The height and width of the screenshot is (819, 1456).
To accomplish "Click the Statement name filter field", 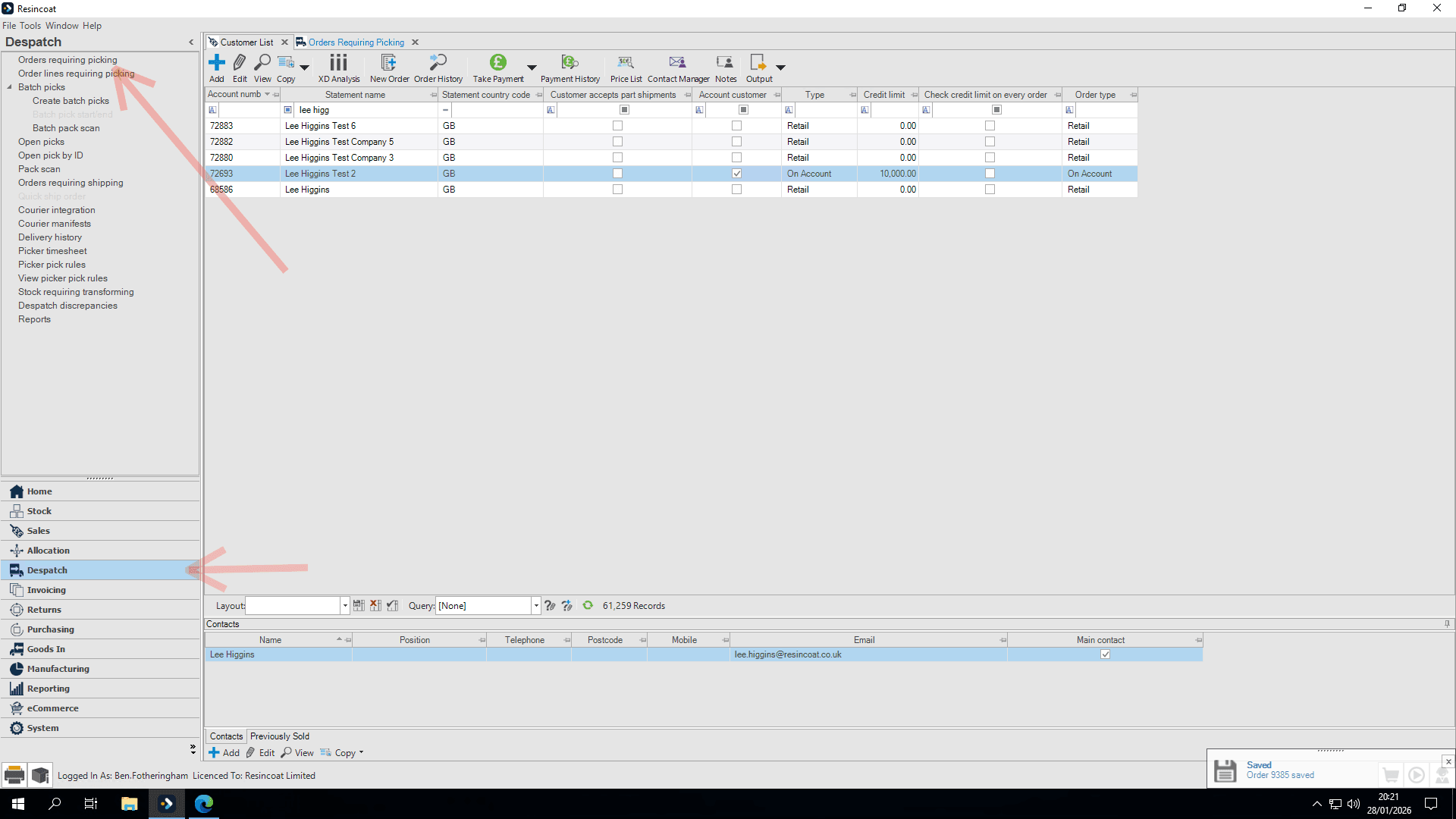I will [x=366, y=110].
